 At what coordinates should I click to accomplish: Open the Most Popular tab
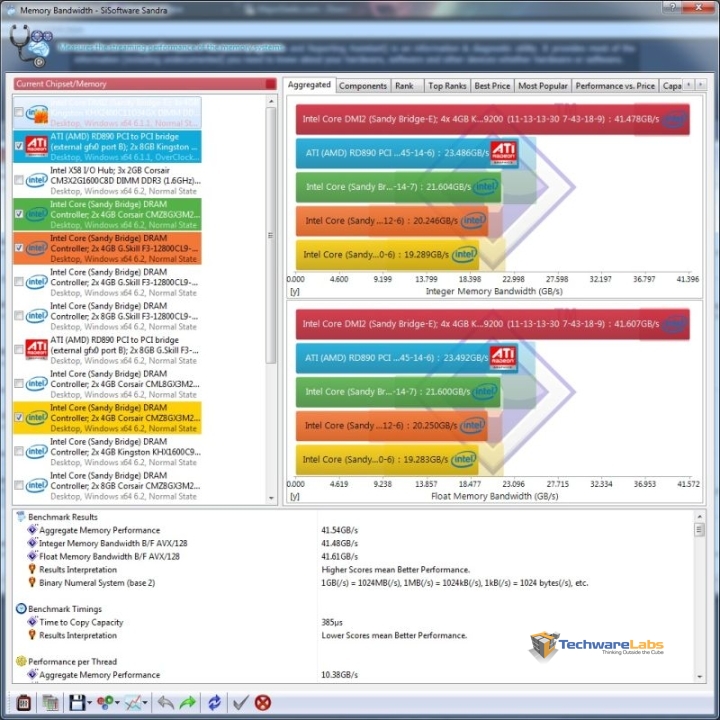coord(543,86)
